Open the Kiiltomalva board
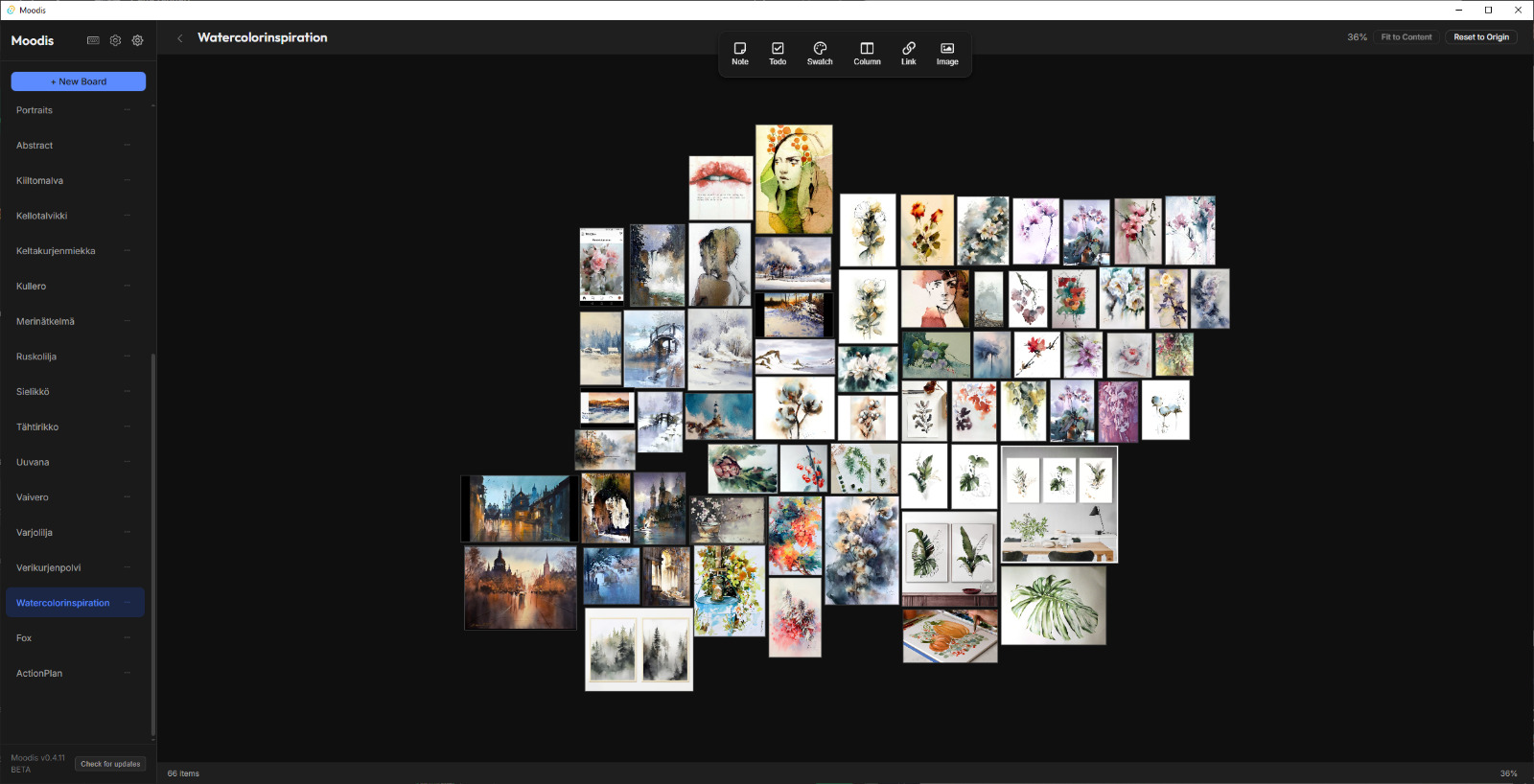The width and height of the screenshot is (1534, 784). tap(73, 181)
